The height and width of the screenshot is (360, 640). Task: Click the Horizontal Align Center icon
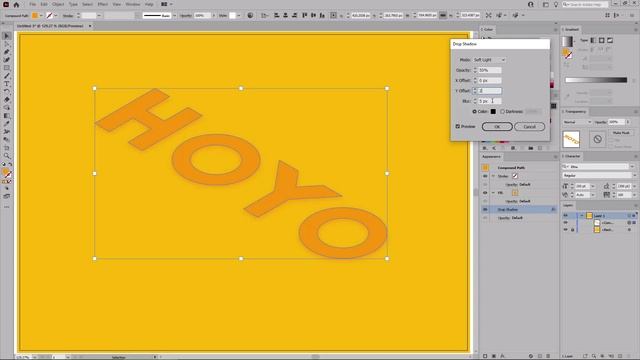point(285,16)
